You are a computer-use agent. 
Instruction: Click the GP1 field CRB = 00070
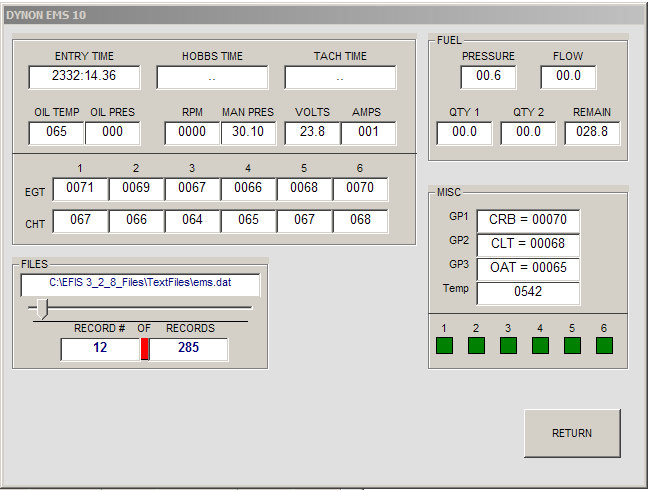pos(528,221)
